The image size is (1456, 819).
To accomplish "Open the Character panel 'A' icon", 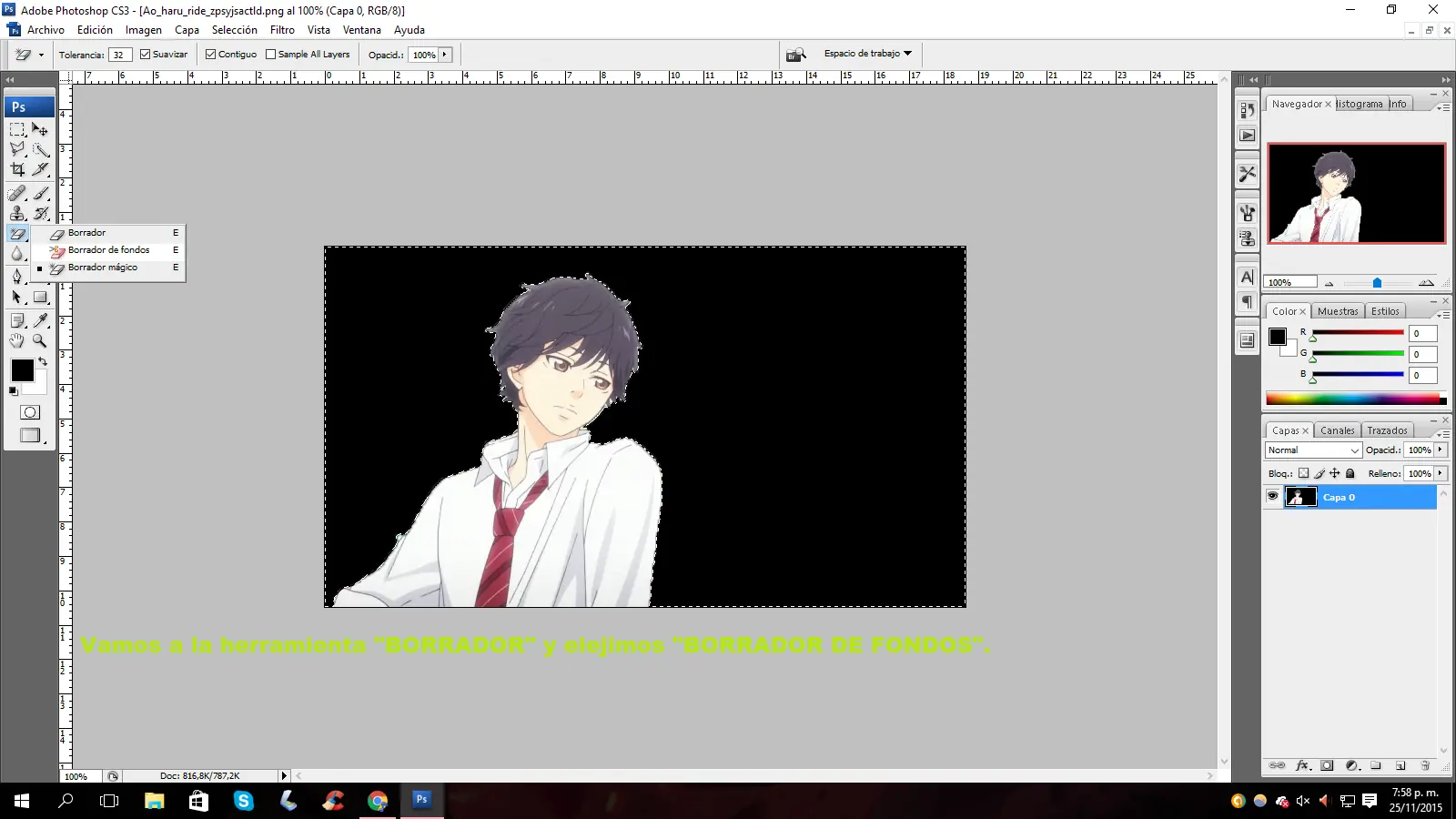I will click(x=1247, y=277).
